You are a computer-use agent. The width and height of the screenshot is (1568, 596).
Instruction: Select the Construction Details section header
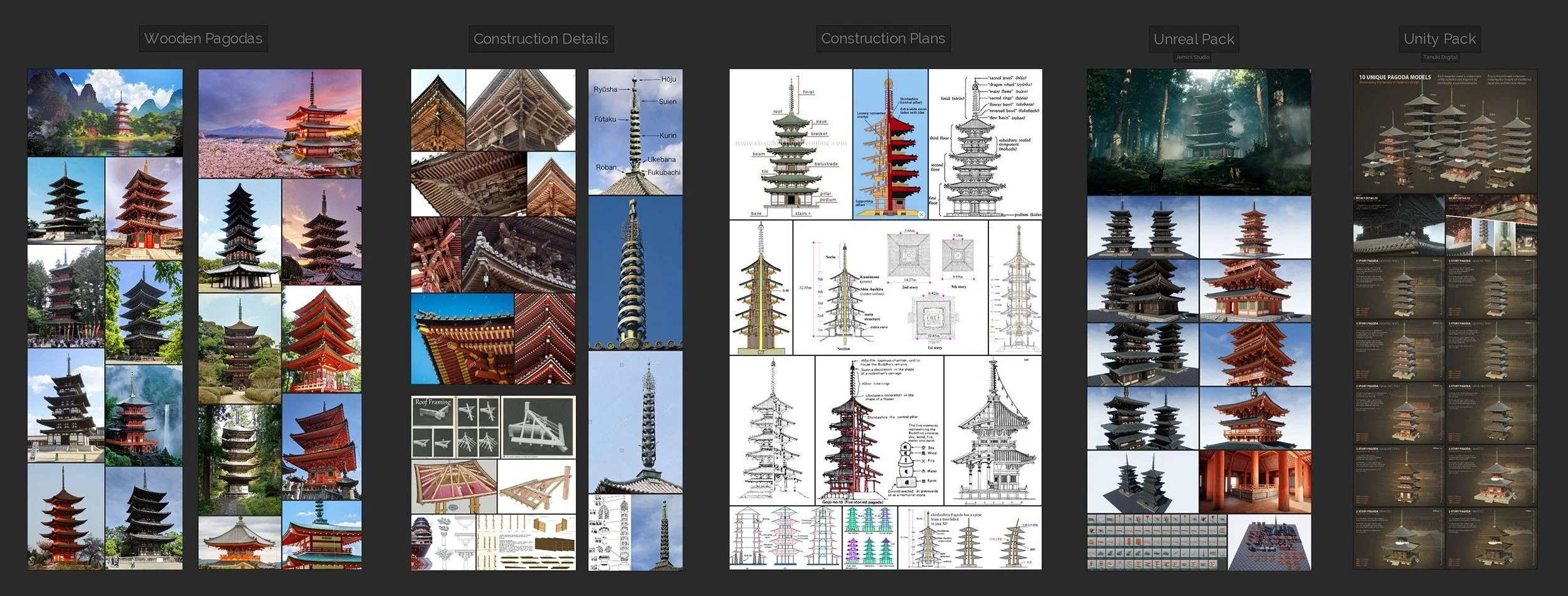(541, 39)
